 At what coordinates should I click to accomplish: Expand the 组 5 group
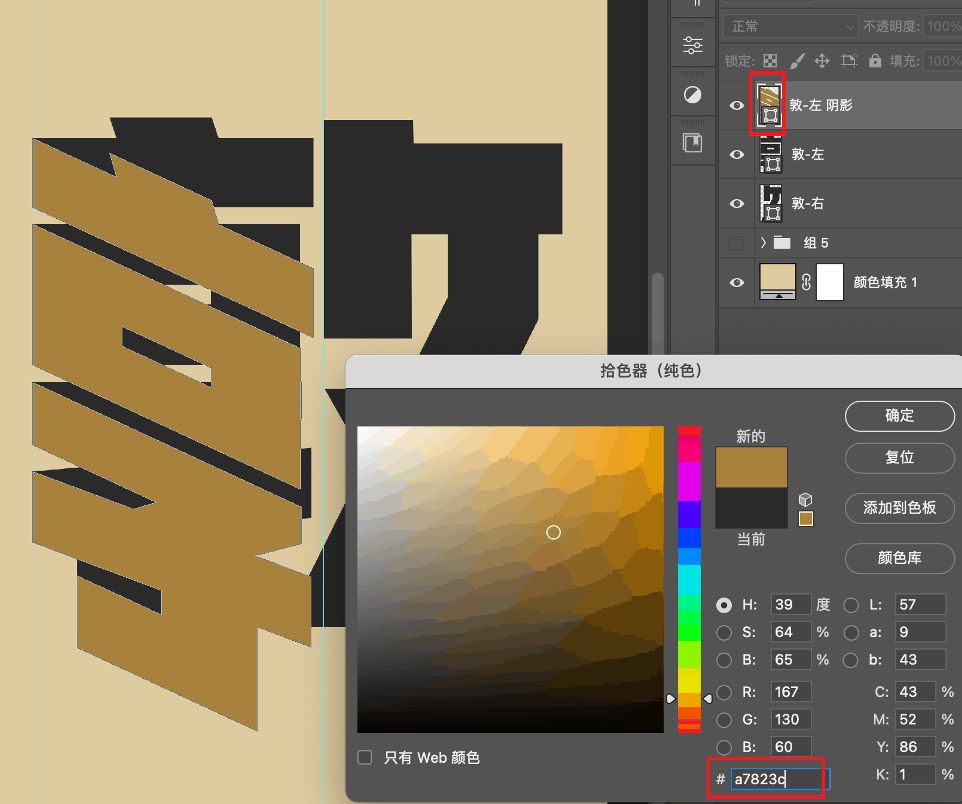point(763,242)
